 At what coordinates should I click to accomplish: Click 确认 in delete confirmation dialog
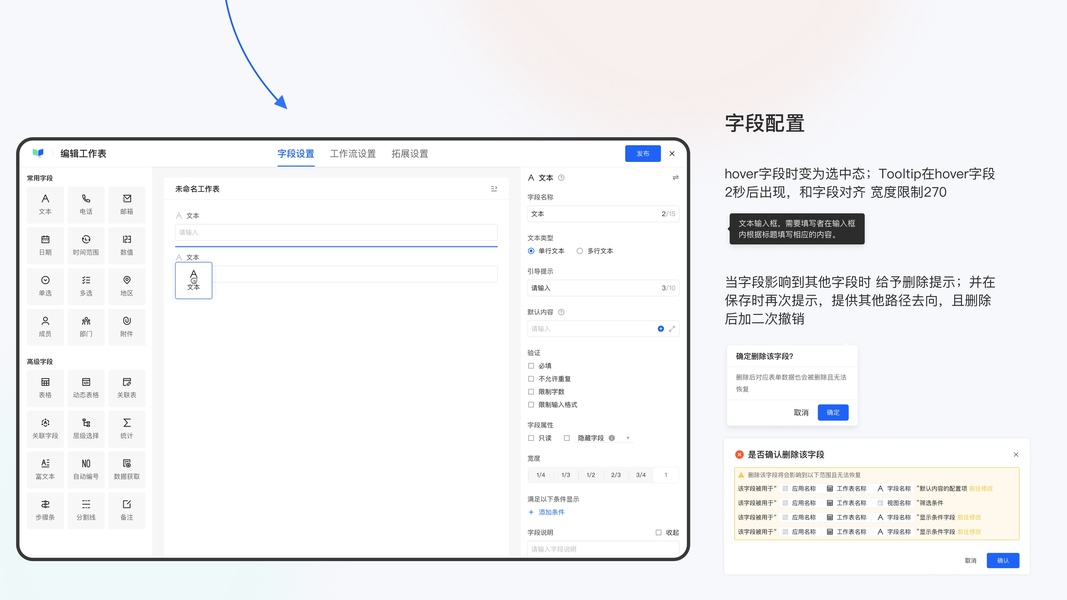1003,561
